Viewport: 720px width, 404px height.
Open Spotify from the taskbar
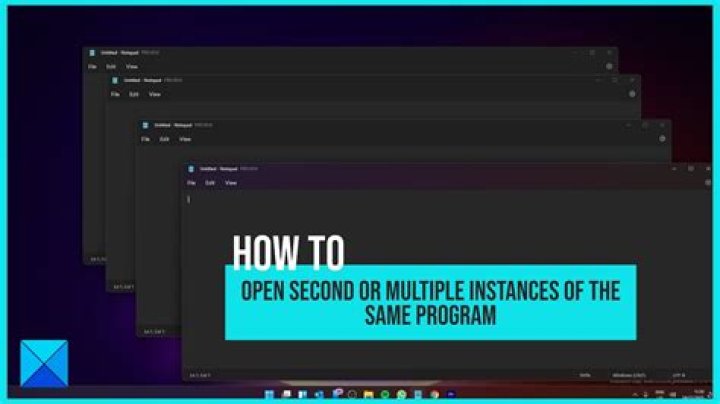(x=385, y=394)
